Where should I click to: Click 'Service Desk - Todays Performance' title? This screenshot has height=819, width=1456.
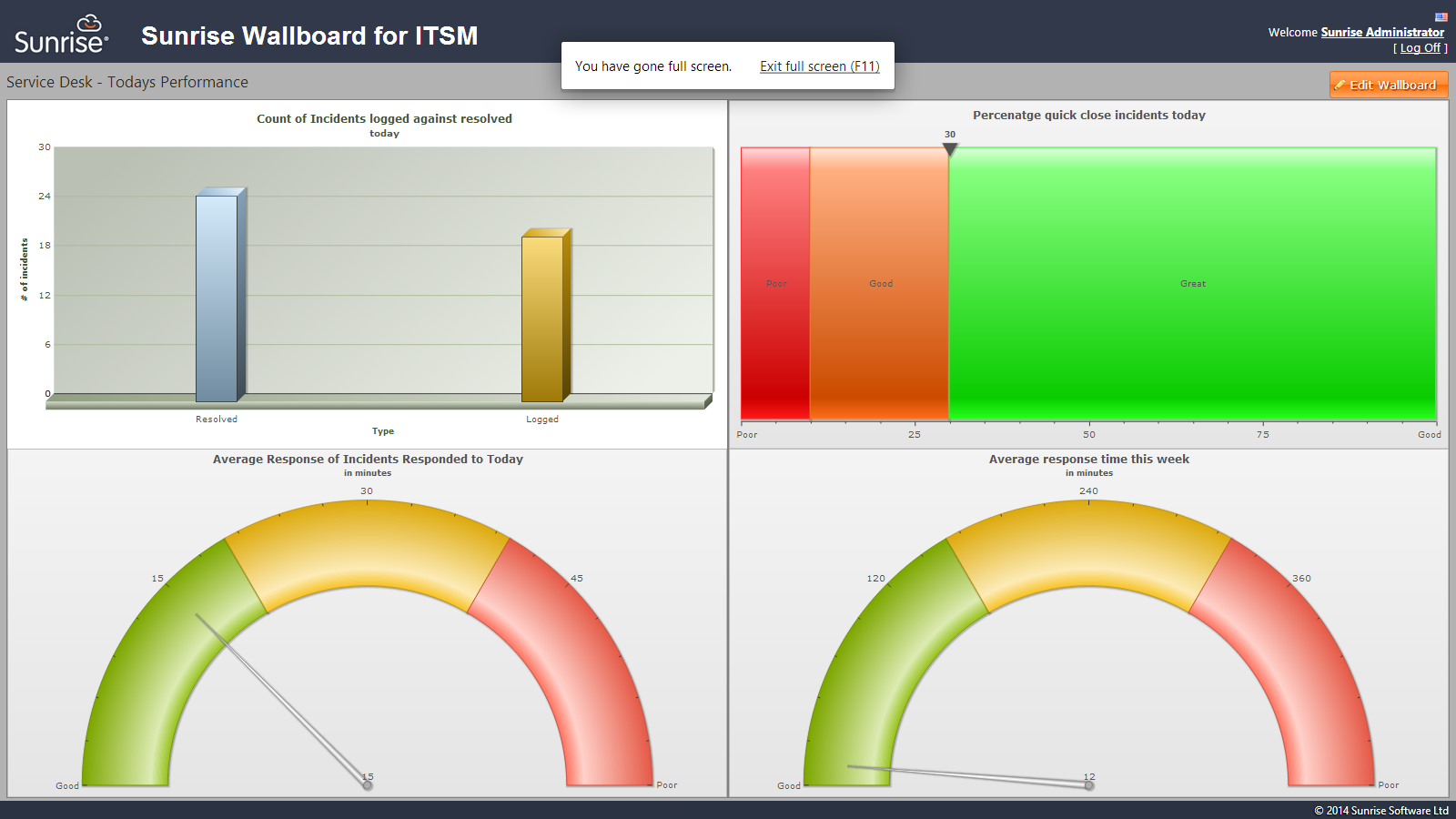(127, 82)
